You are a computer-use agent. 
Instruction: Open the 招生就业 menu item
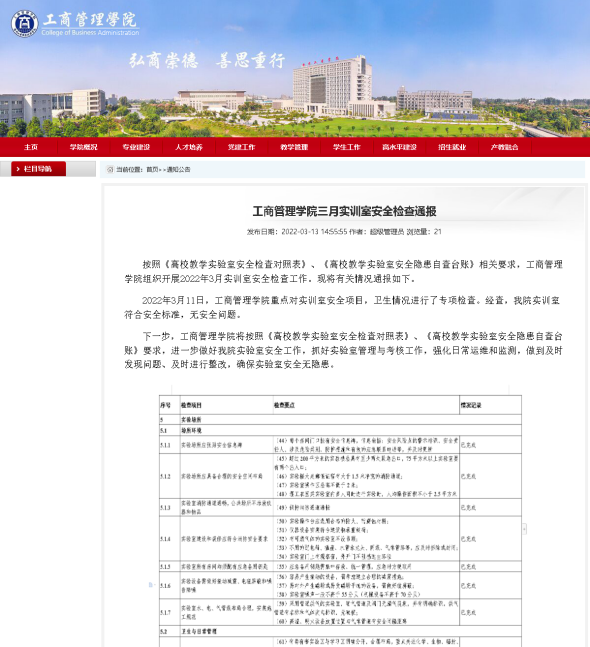[x=452, y=147]
